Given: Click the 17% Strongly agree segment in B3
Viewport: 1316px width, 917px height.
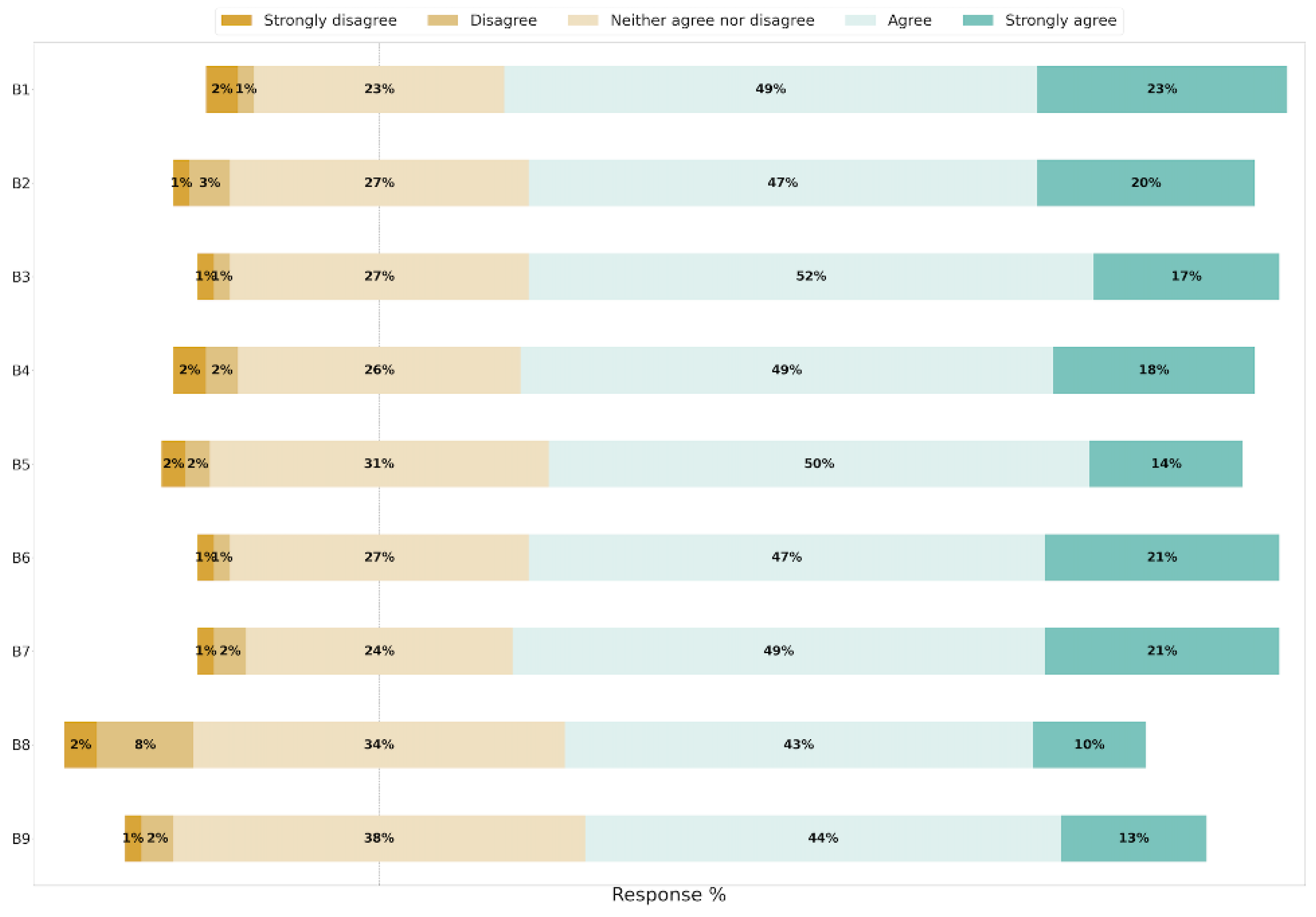Looking at the screenshot, I should 1185,276.
